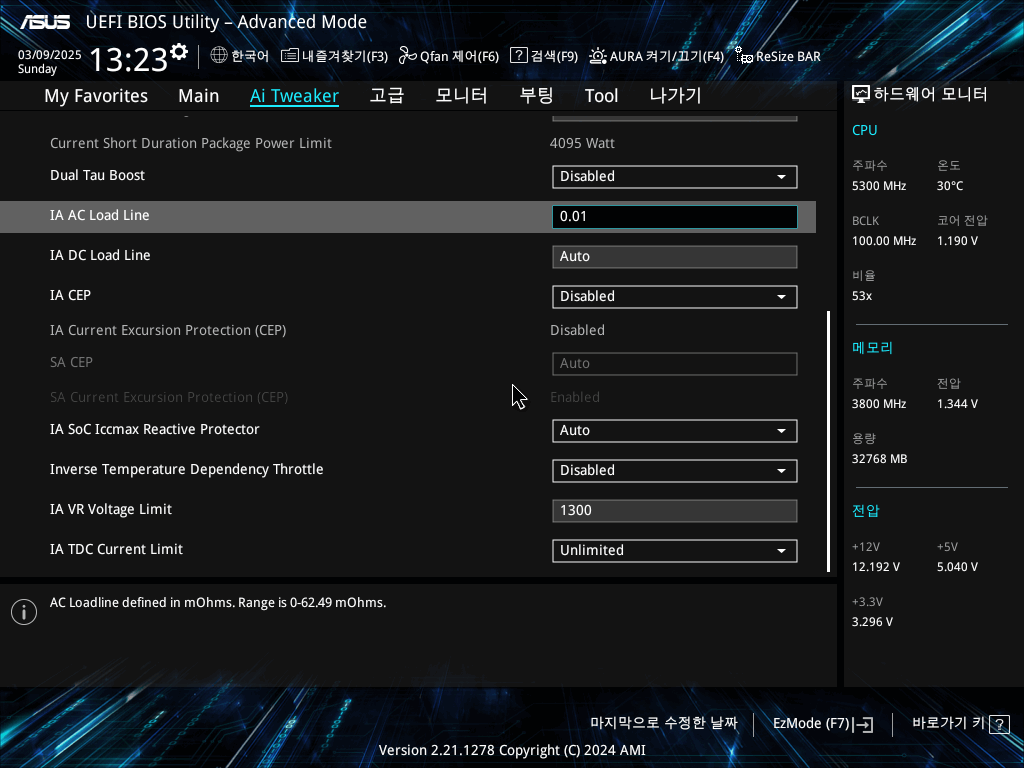
Task: Click the hotkeys question mark icon
Action: coord(999,724)
